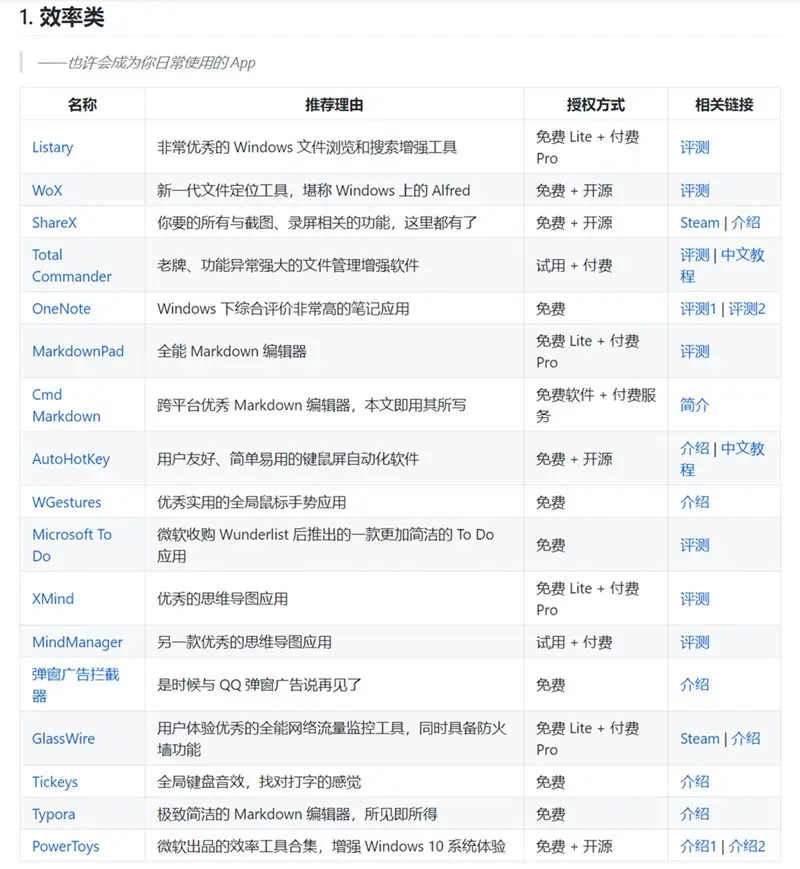Open the Steam link in ShareX row
Image resolution: width=800 pixels, height=869 pixels.
point(700,223)
